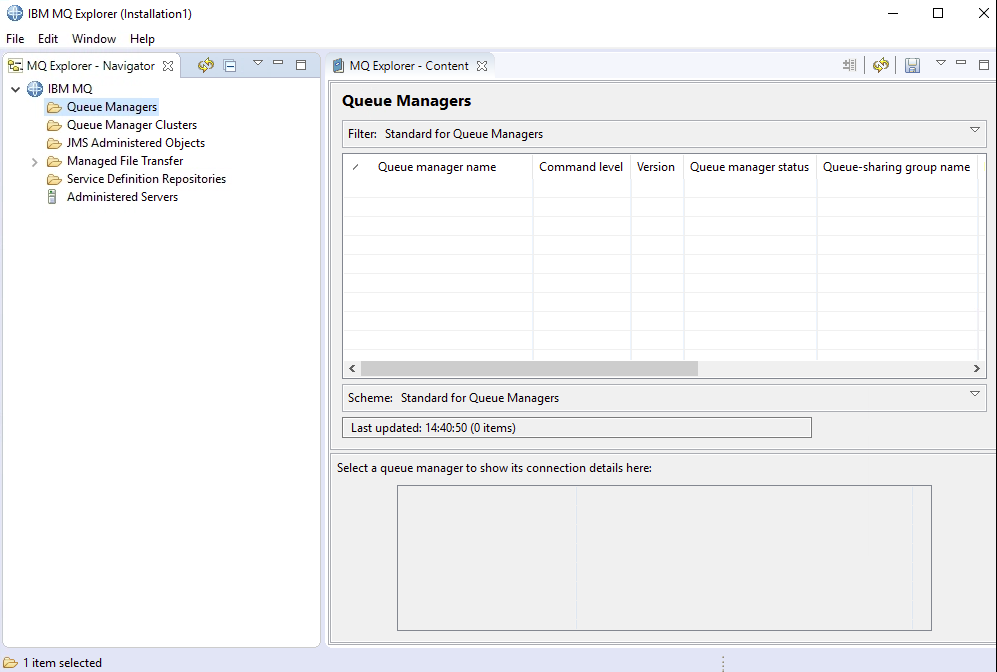Close the MQ Explorer - Navigator tab

point(168,65)
